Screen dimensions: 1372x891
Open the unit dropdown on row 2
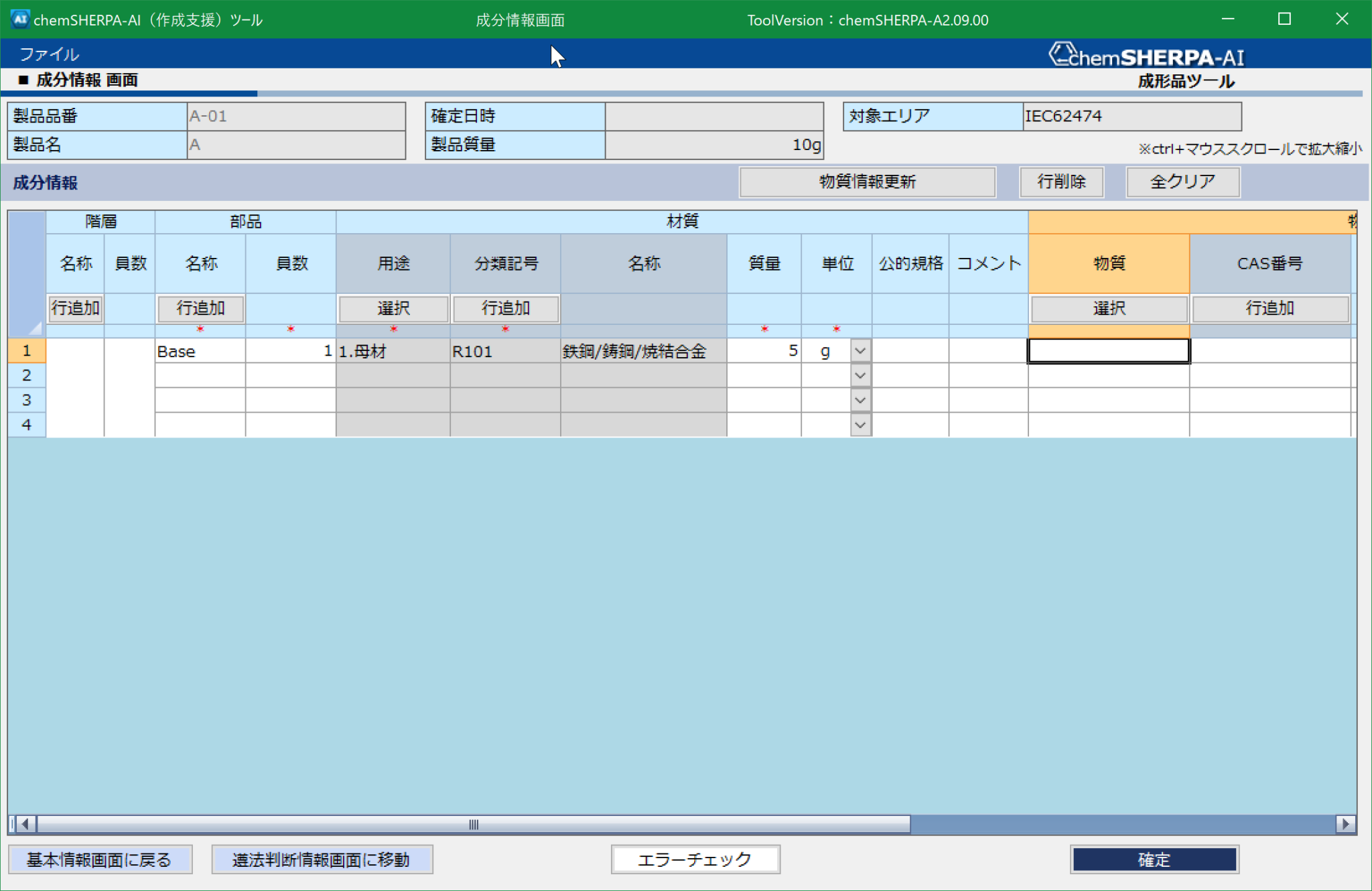(860, 375)
